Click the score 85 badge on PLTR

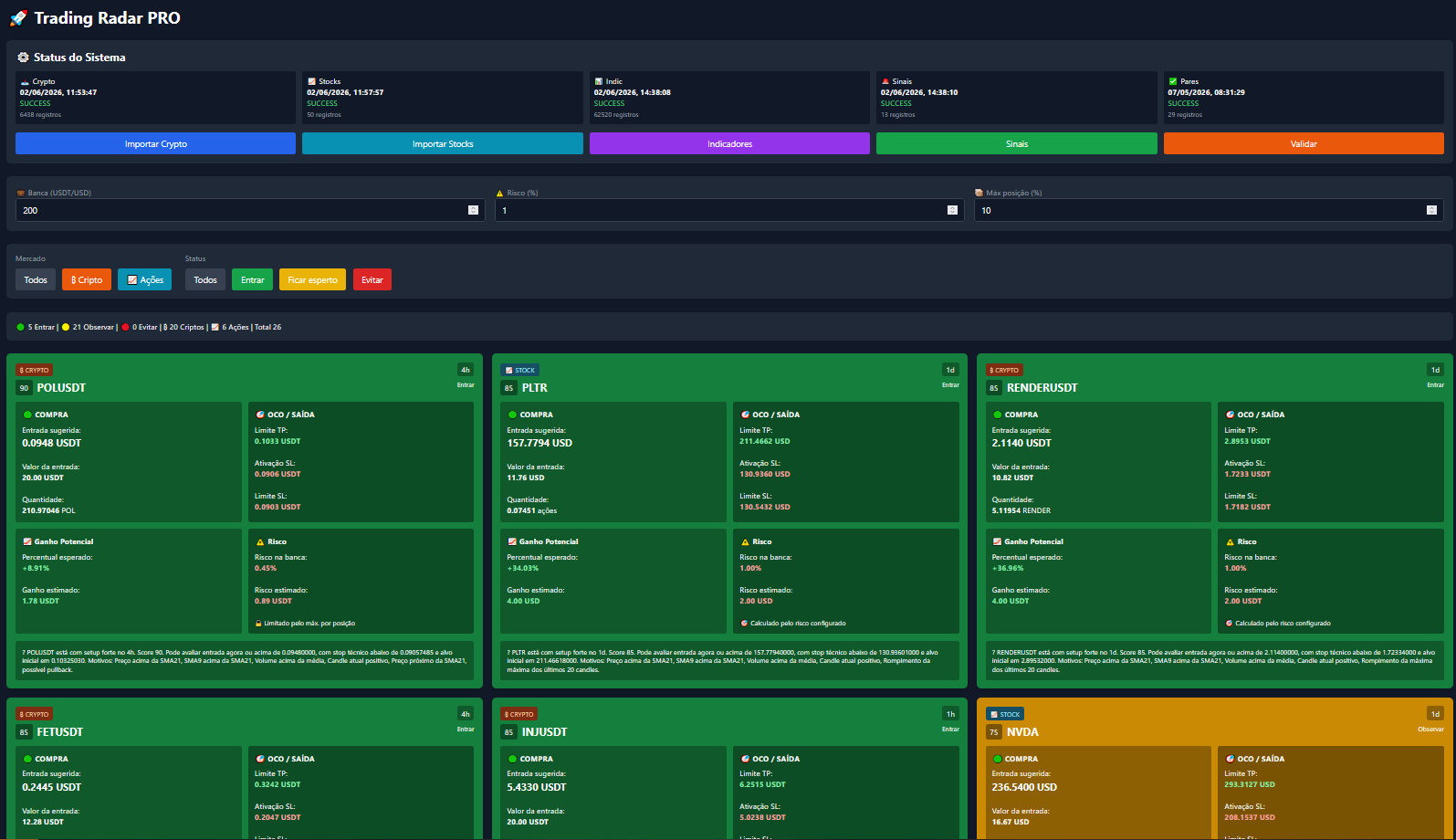click(508, 388)
